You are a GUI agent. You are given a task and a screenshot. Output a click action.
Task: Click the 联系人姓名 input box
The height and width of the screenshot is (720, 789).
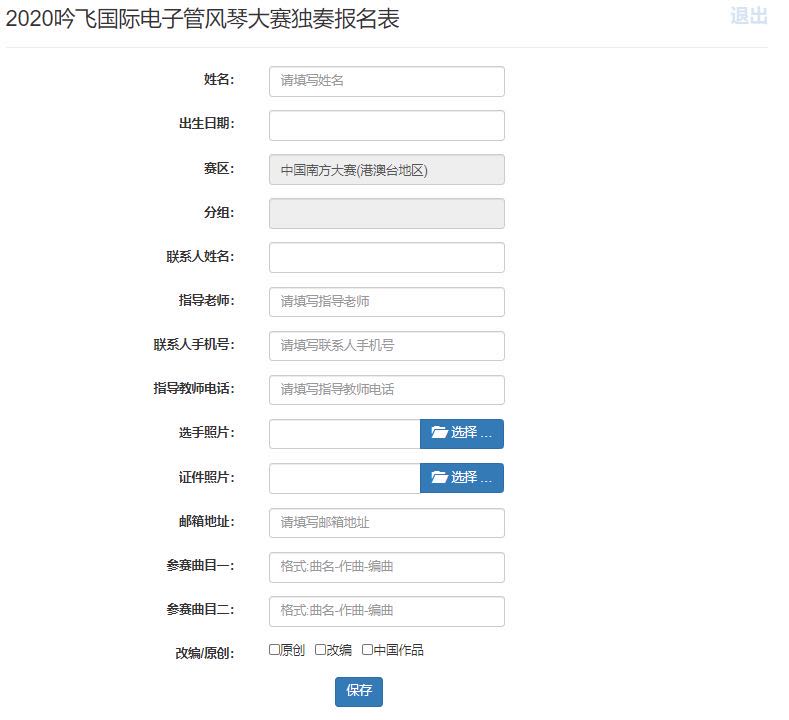[x=386, y=258]
